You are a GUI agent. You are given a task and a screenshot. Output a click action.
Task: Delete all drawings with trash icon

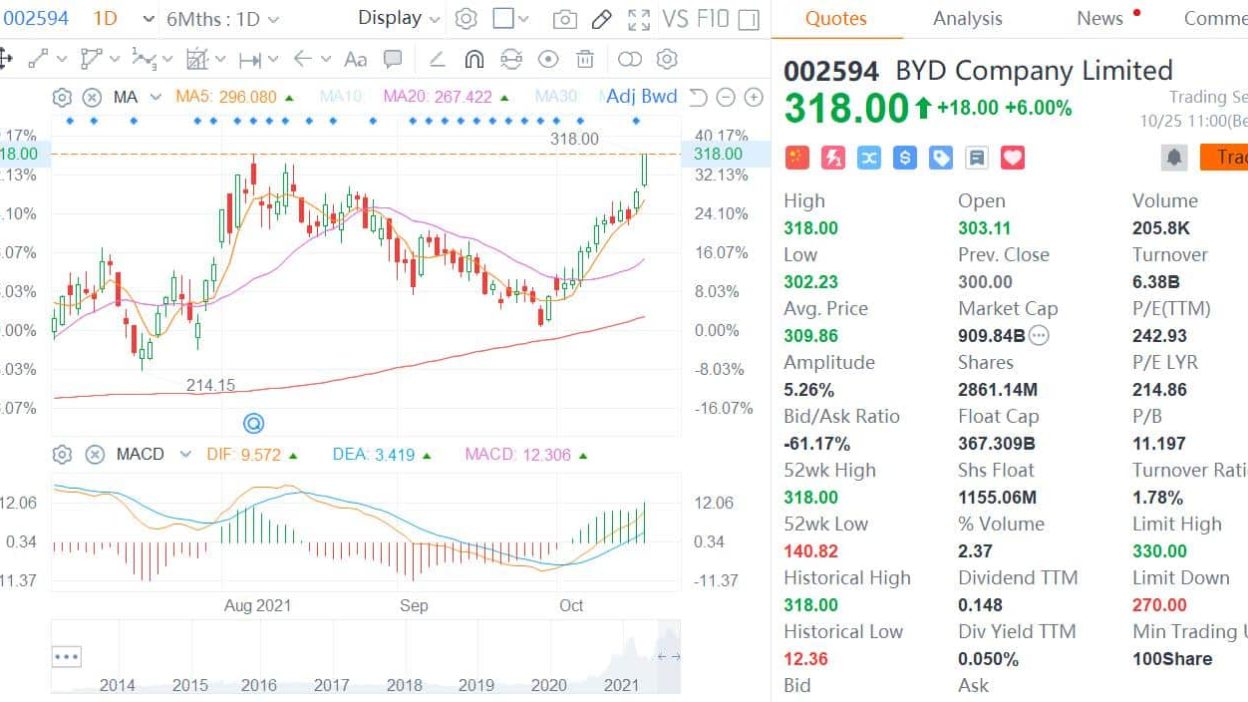point(585,60)
